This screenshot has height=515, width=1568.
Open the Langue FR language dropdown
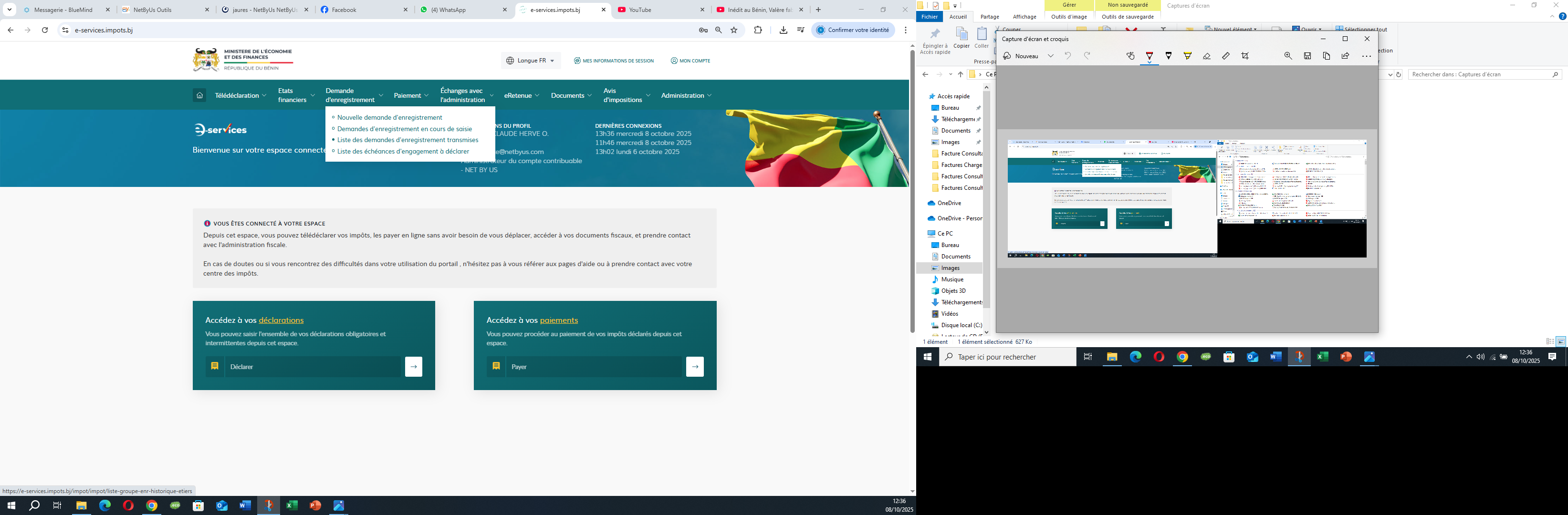(x=530, y=61)
